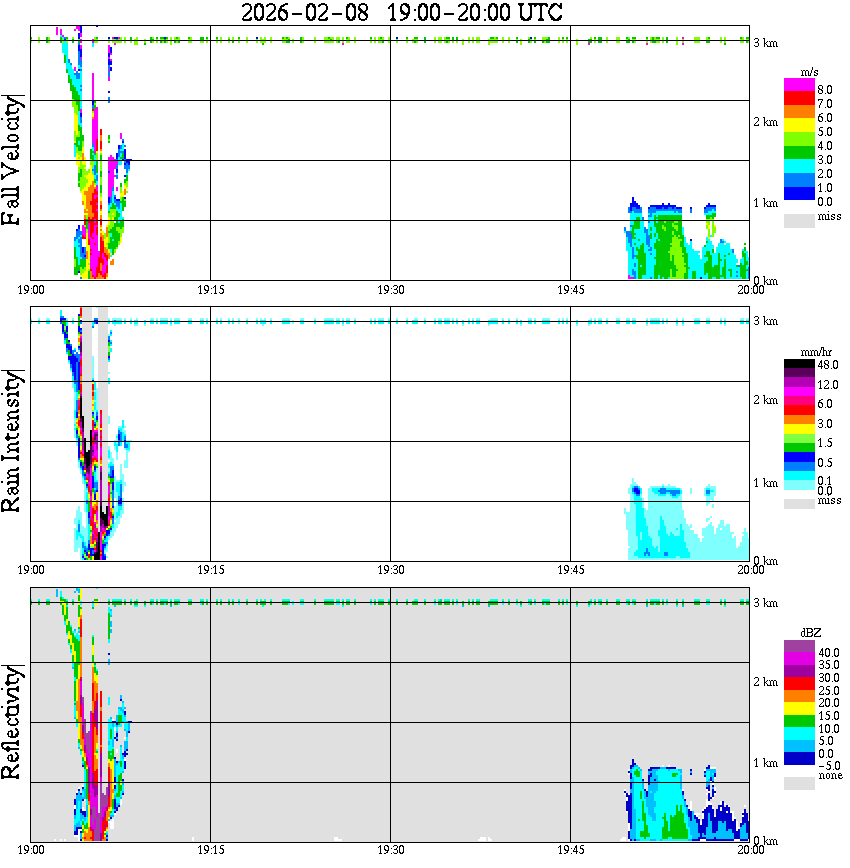Click '3 km' height label on Fall Velocity panel
Image resolution: width=850 pixels, height=868 pixels.
[766, 43]
